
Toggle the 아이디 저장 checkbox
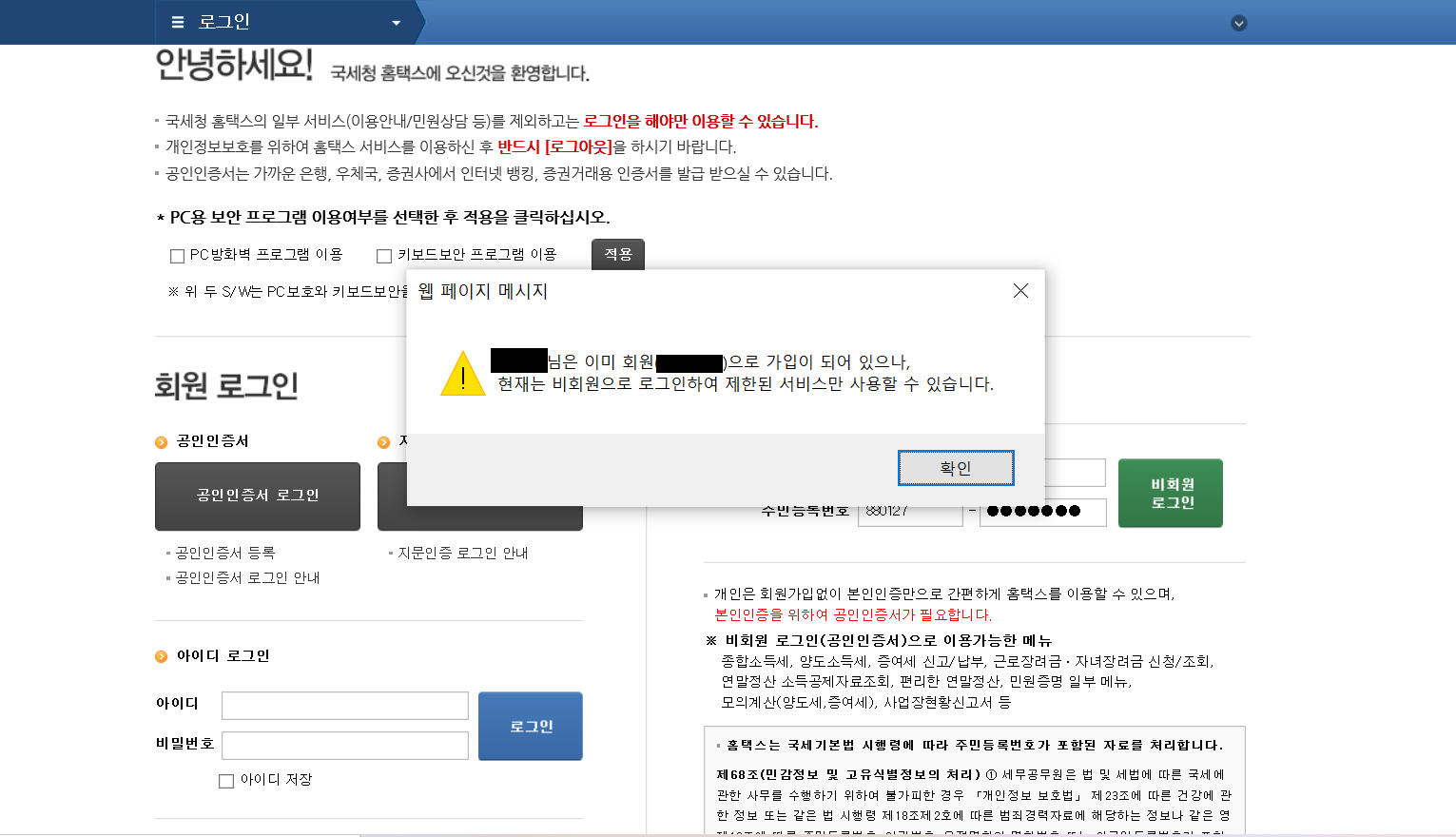tap(226, 781)
